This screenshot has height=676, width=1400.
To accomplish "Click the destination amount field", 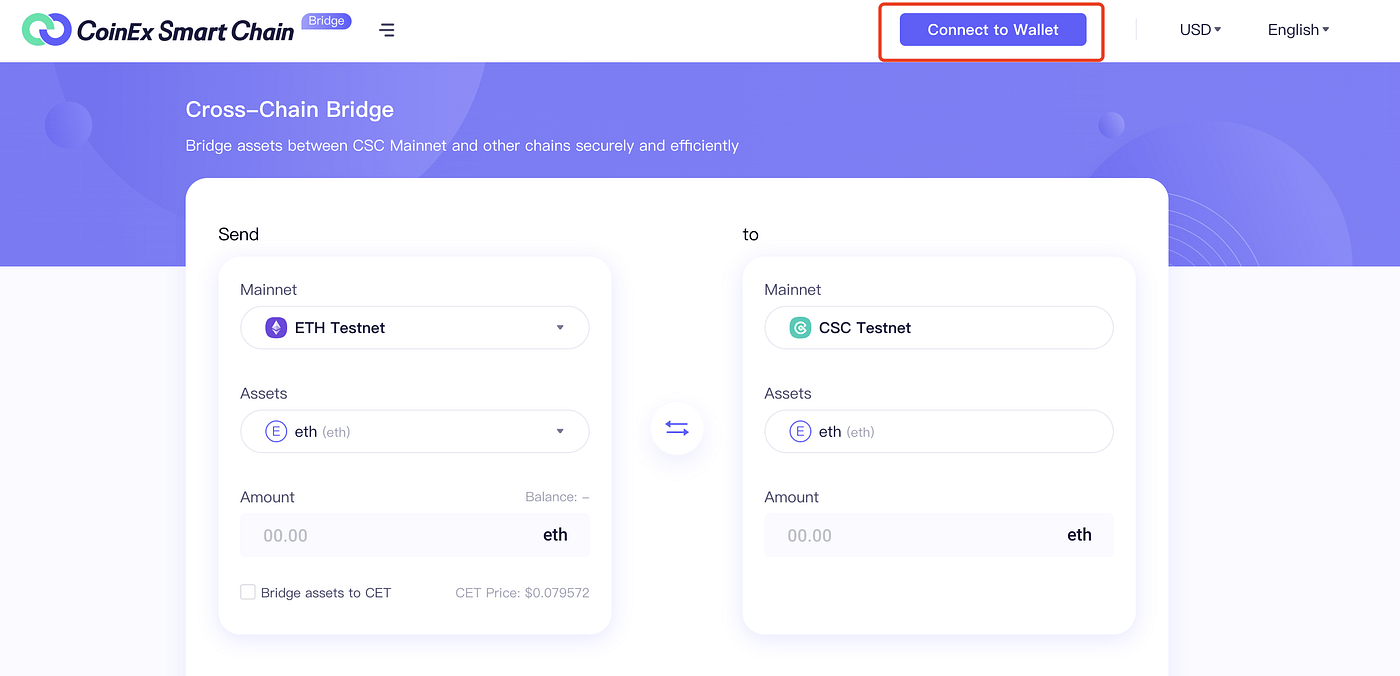I will (x=939, y=535).
